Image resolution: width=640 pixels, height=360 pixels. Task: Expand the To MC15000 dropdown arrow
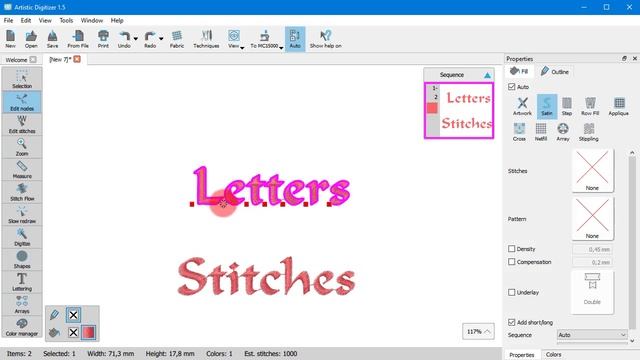pyautogui.click(x=281, y=48)
